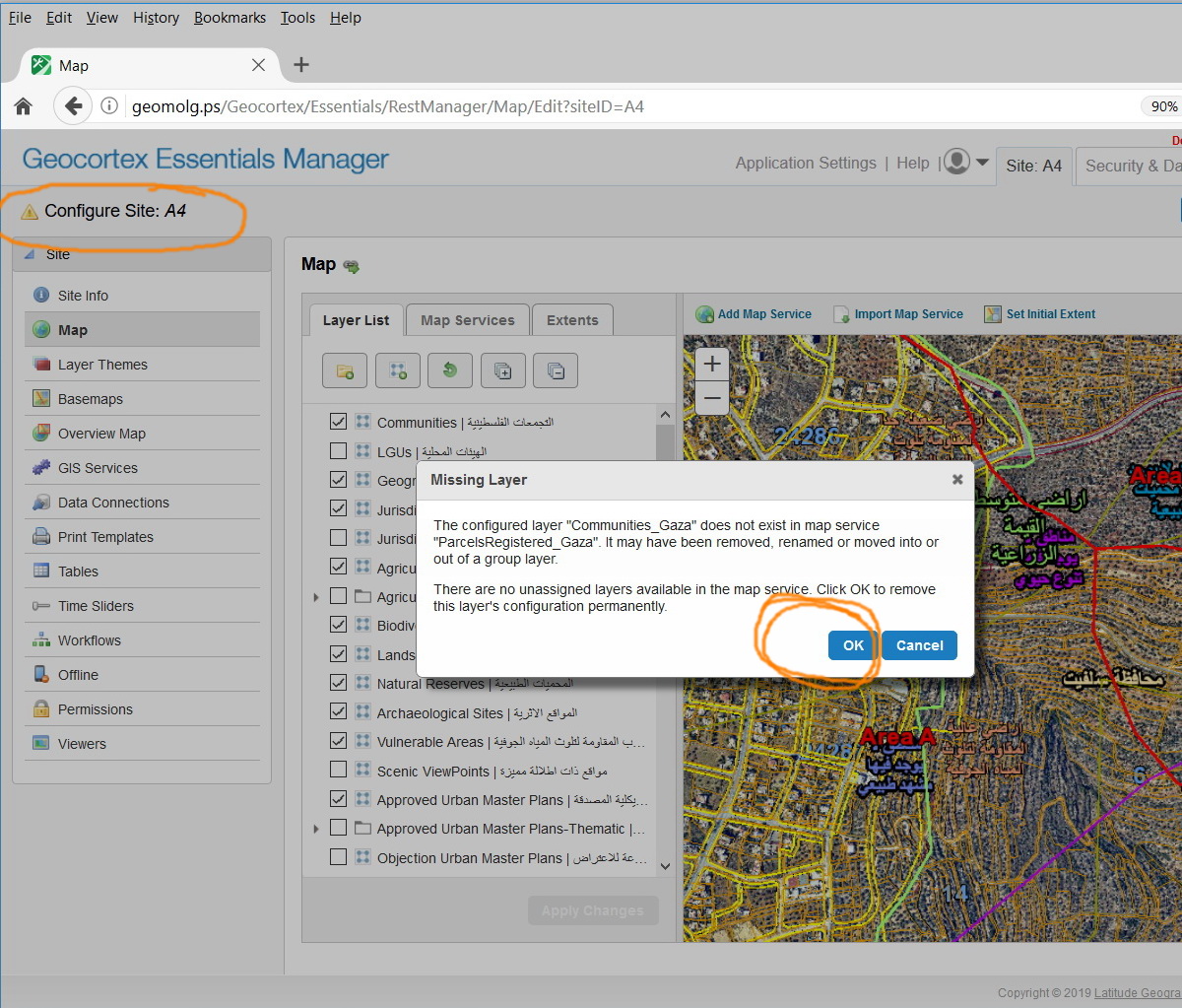The height and width of the screenshot is (1008, 1182).
Task: Open the browser Bookmarks menu
Action: point(230,18)
